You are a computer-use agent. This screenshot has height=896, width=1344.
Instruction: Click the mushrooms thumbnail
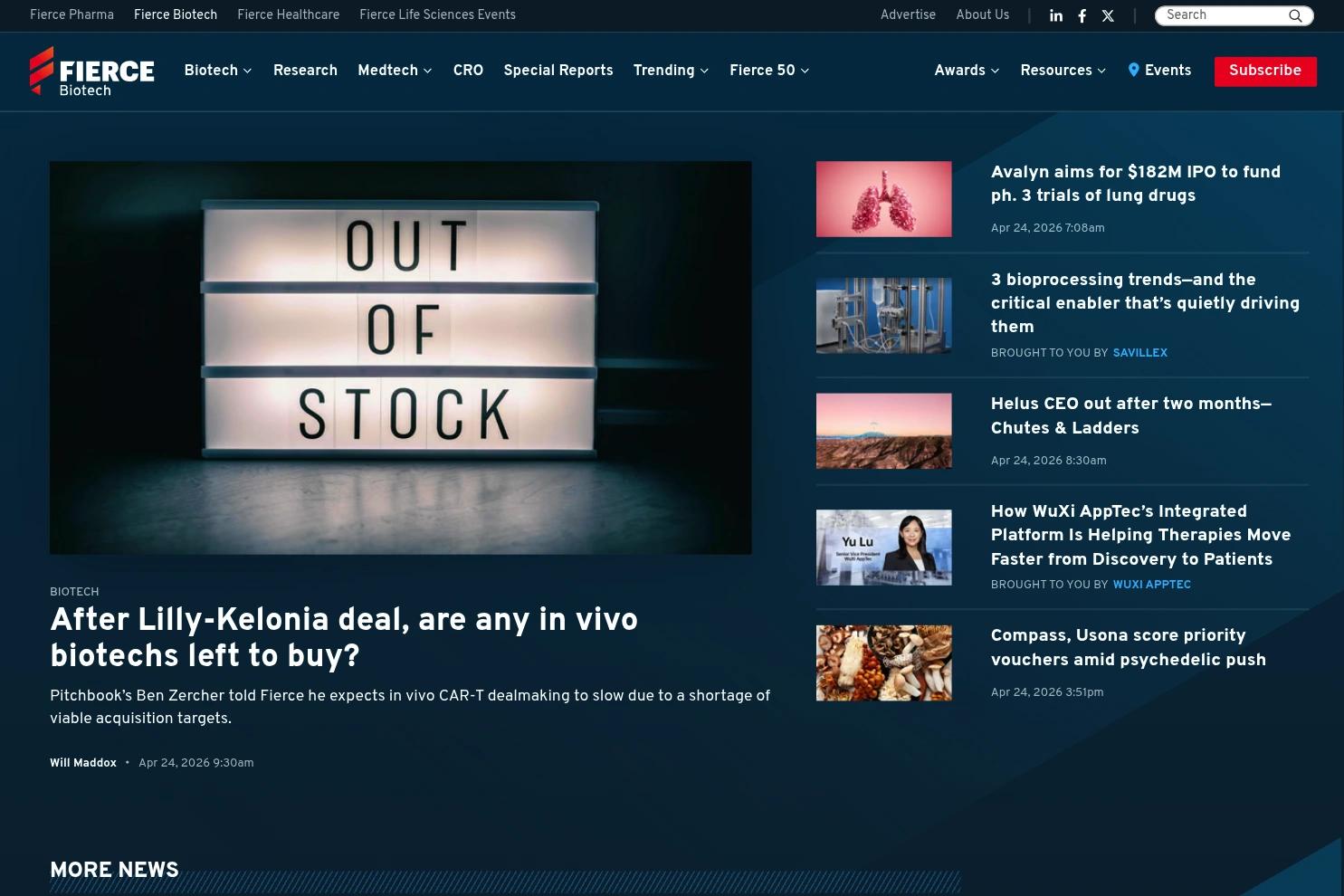[883, 662]
